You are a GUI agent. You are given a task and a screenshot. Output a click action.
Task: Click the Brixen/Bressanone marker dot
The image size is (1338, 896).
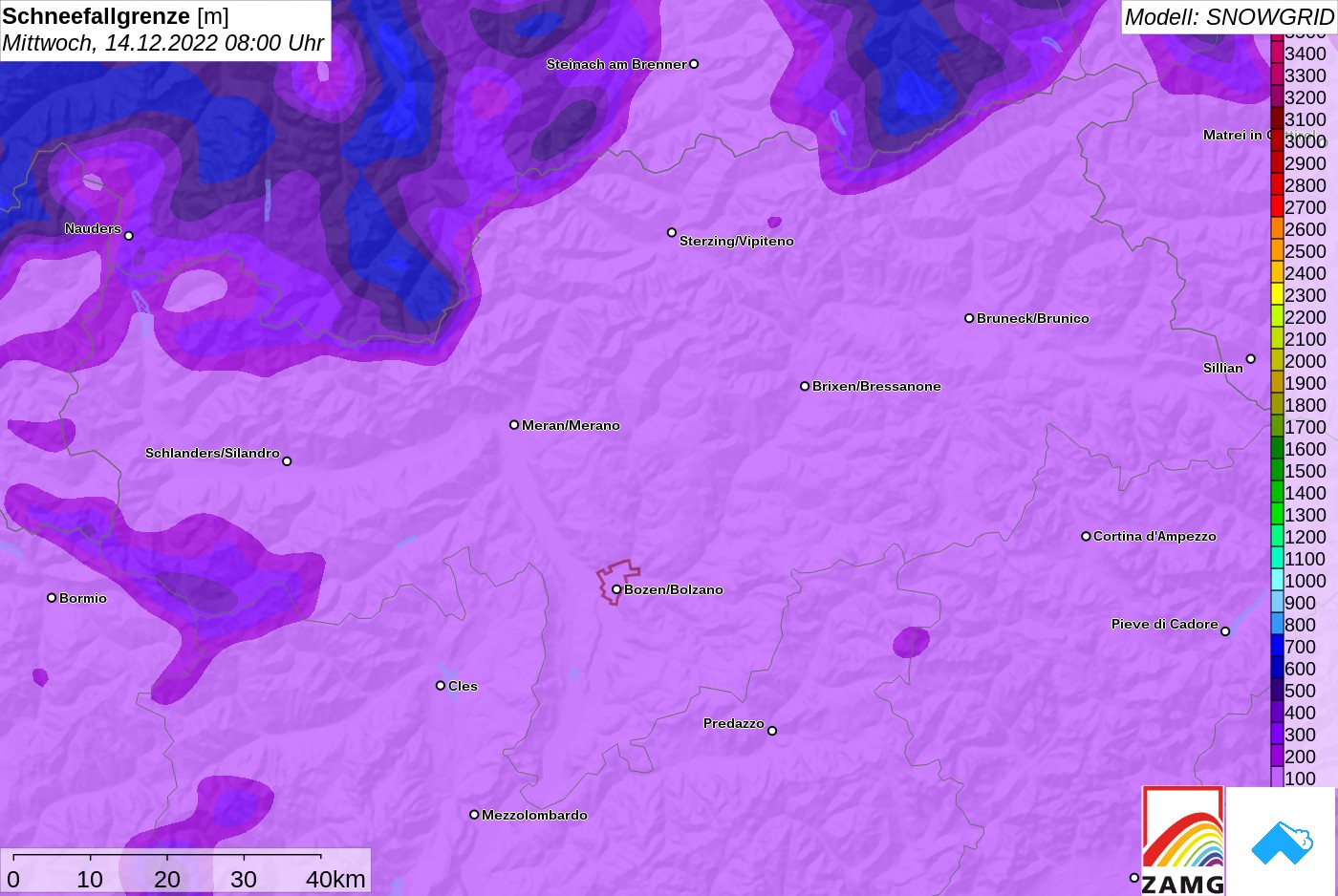[805, 386]
